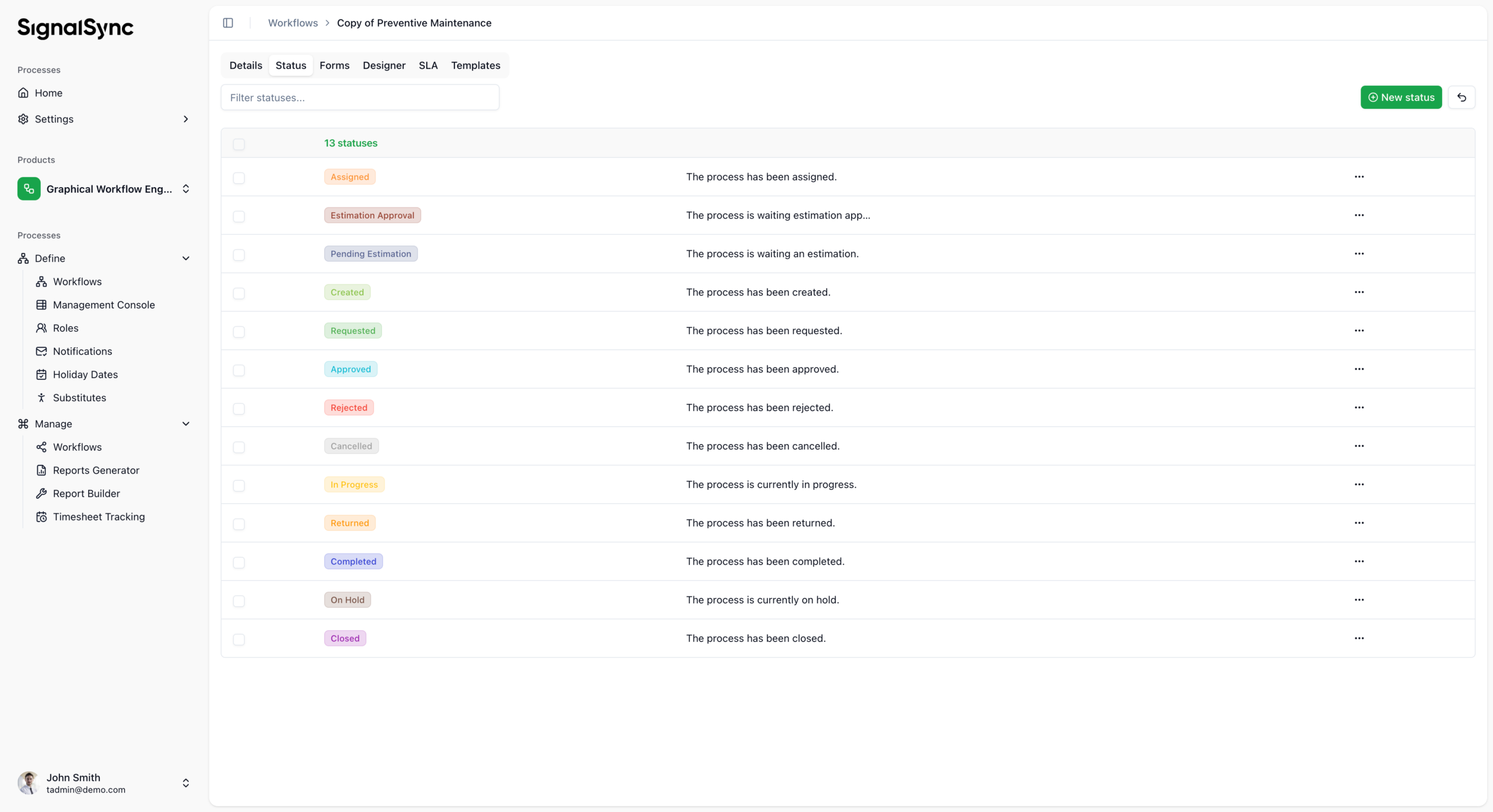Viewport: 1493px width, 812px height.
Task: Expand the Settings menu chevron
Action: [186, 119]
